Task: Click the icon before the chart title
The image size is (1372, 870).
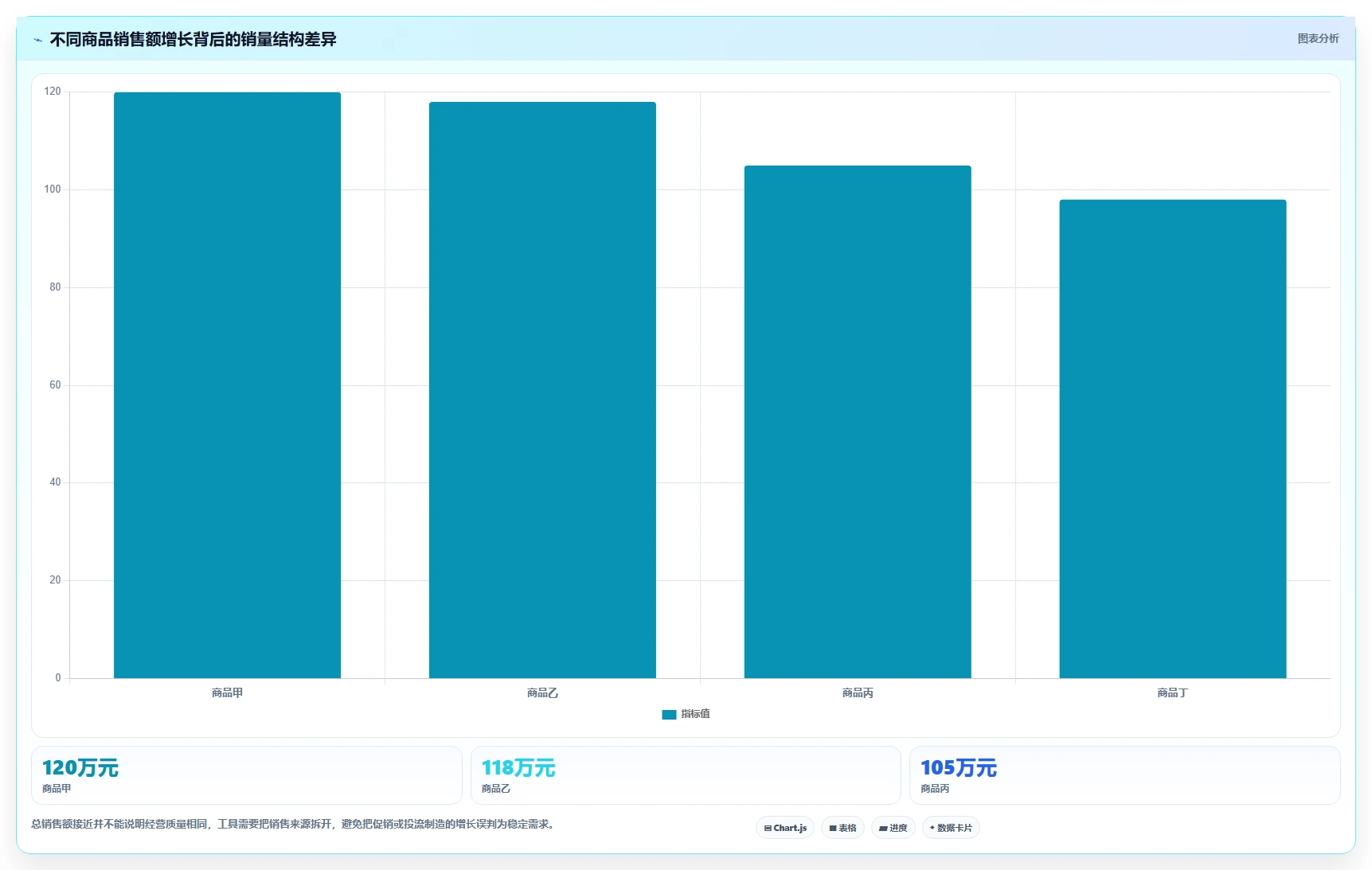Action: coord(37,40)
